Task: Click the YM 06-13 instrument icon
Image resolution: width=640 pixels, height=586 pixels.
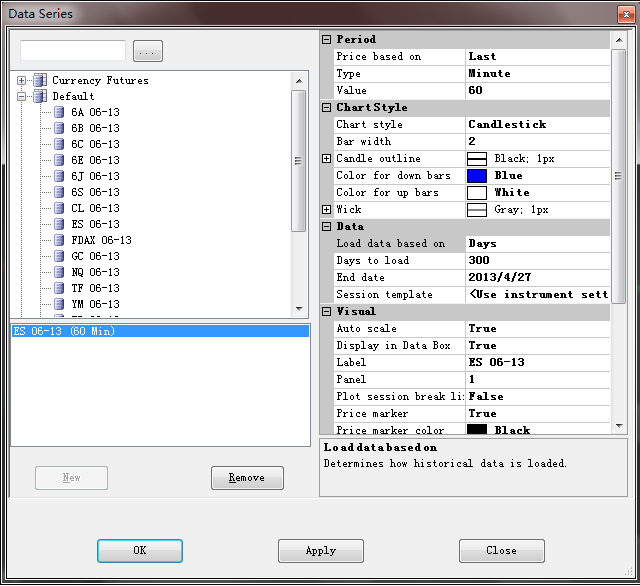Action: pyautogui.click(x=59, y=304)
